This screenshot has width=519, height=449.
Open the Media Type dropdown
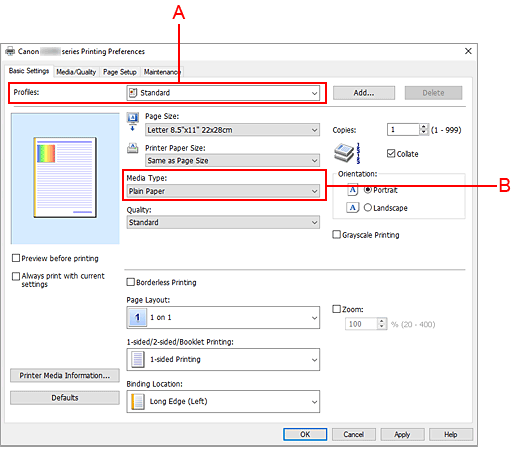(223, 191)
